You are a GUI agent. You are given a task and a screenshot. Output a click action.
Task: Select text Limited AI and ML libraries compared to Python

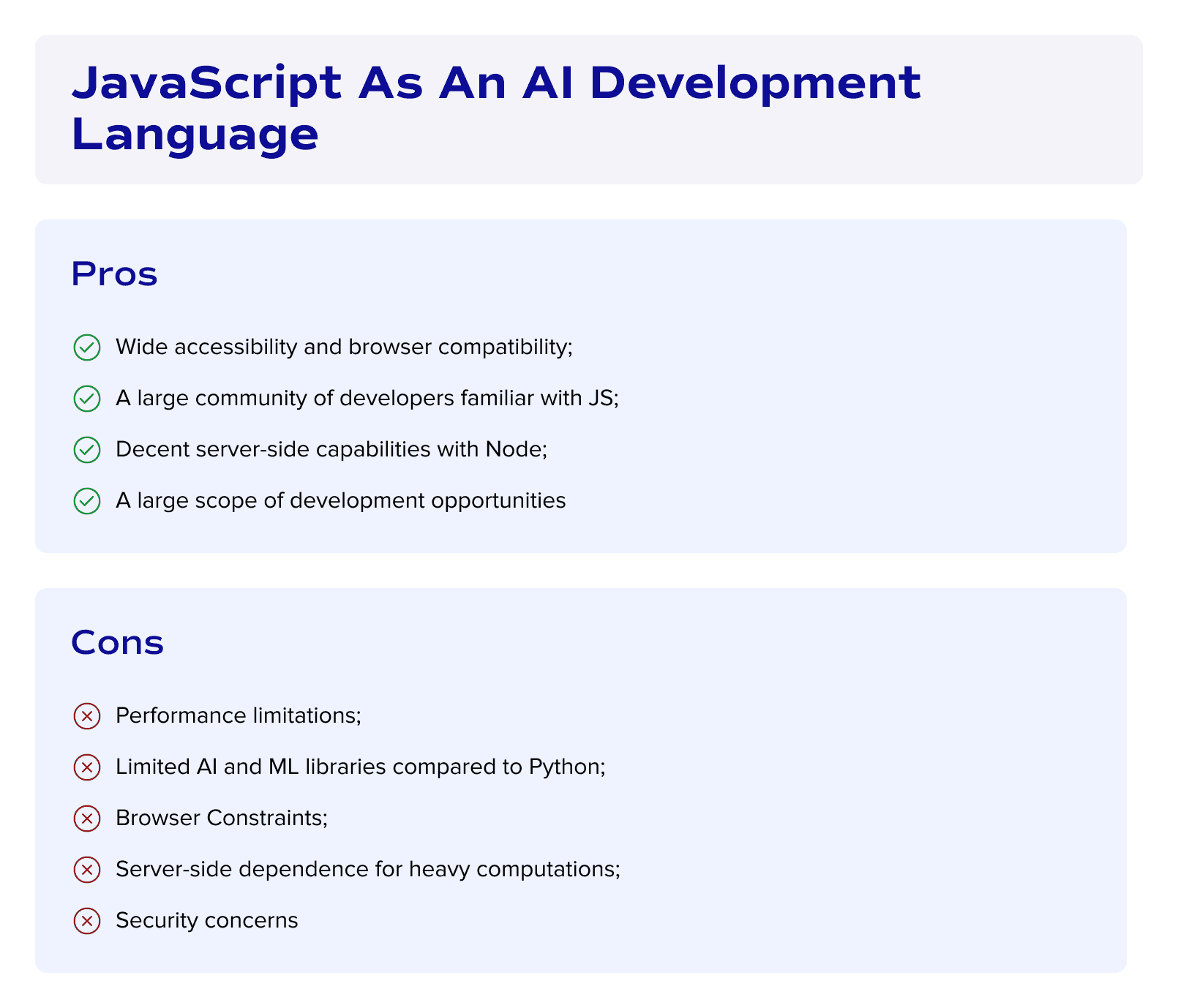(361, 767)
